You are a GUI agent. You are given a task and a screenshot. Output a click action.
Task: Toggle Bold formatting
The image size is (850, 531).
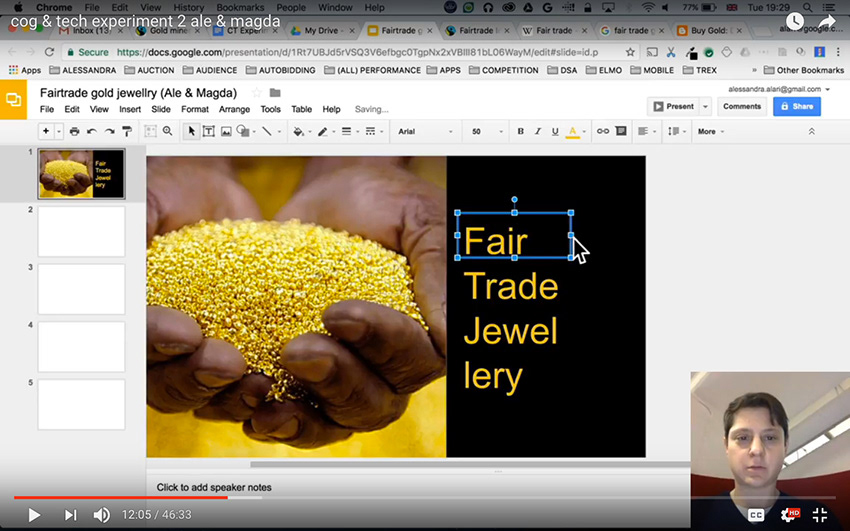click(520, 131)
